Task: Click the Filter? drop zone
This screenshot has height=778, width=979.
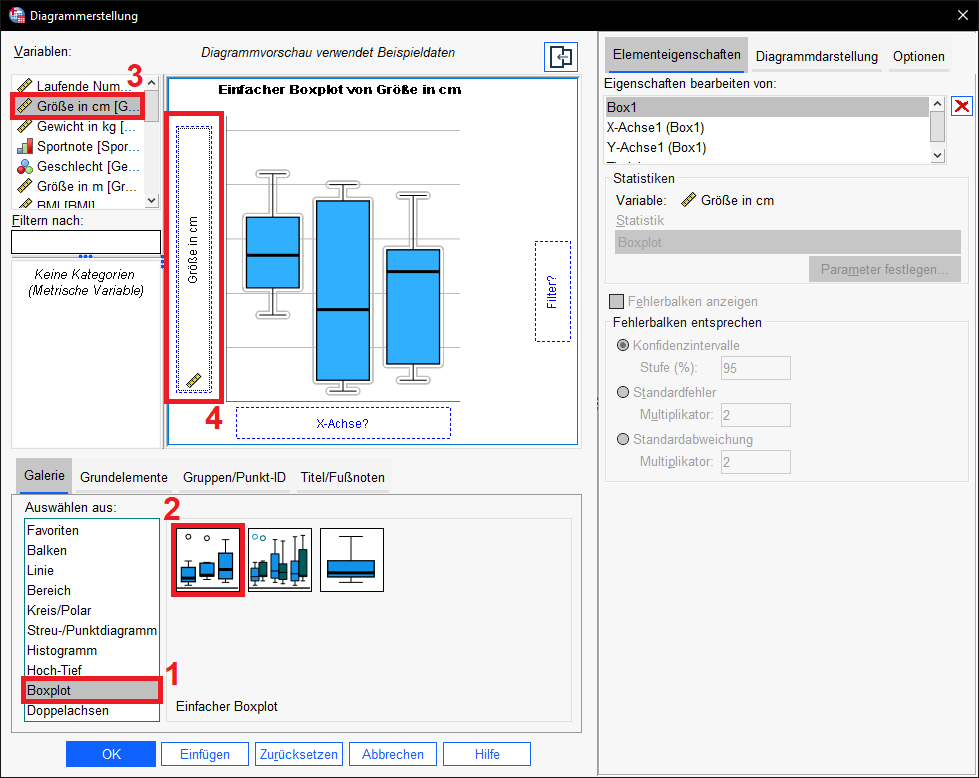Action: tap(553, 292)
